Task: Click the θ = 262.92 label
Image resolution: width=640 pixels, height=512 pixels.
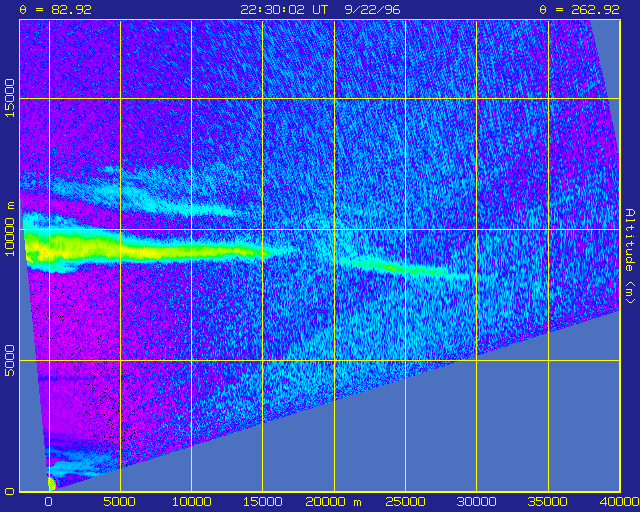Action: tap(580, 9)
